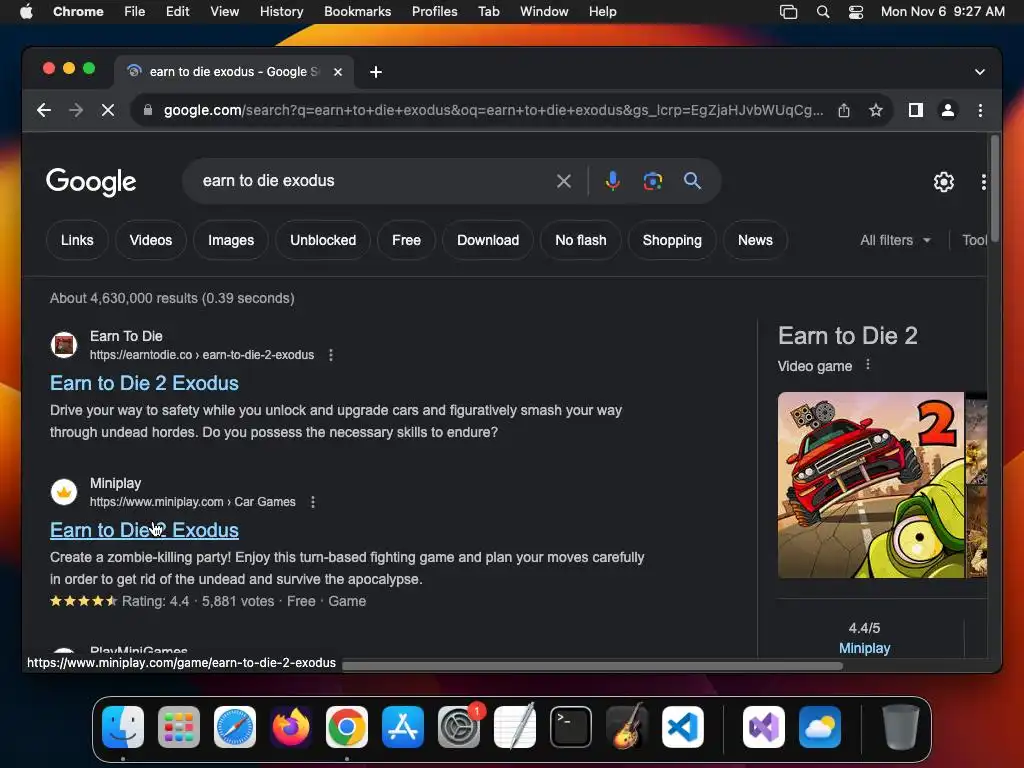This screenshot has height=768, width=1024.
Task: Open the History menu
Action: pos(281,12)
